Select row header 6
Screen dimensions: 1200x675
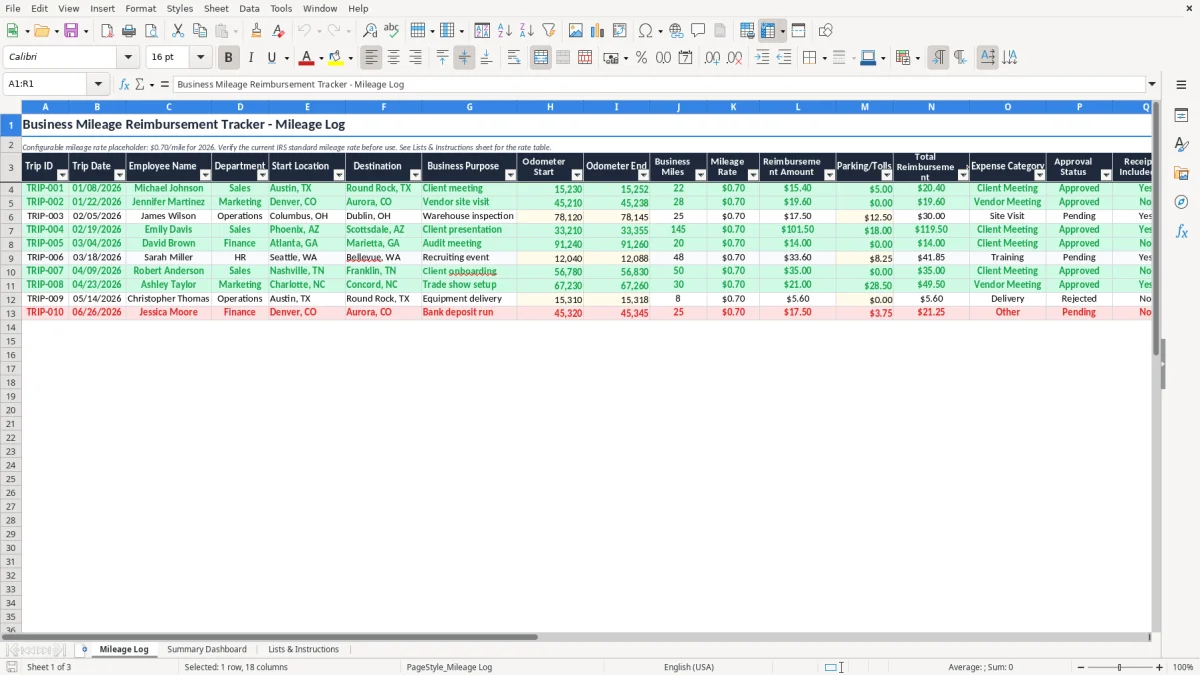point(11,216)
